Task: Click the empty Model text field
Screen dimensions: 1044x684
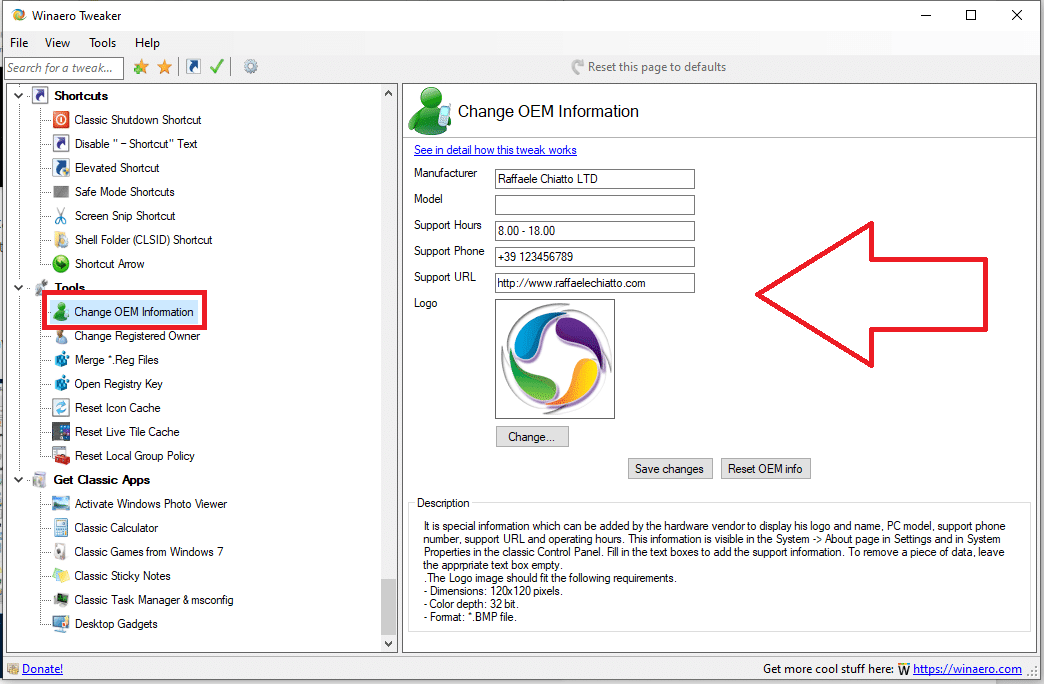Action: point(595,205)
